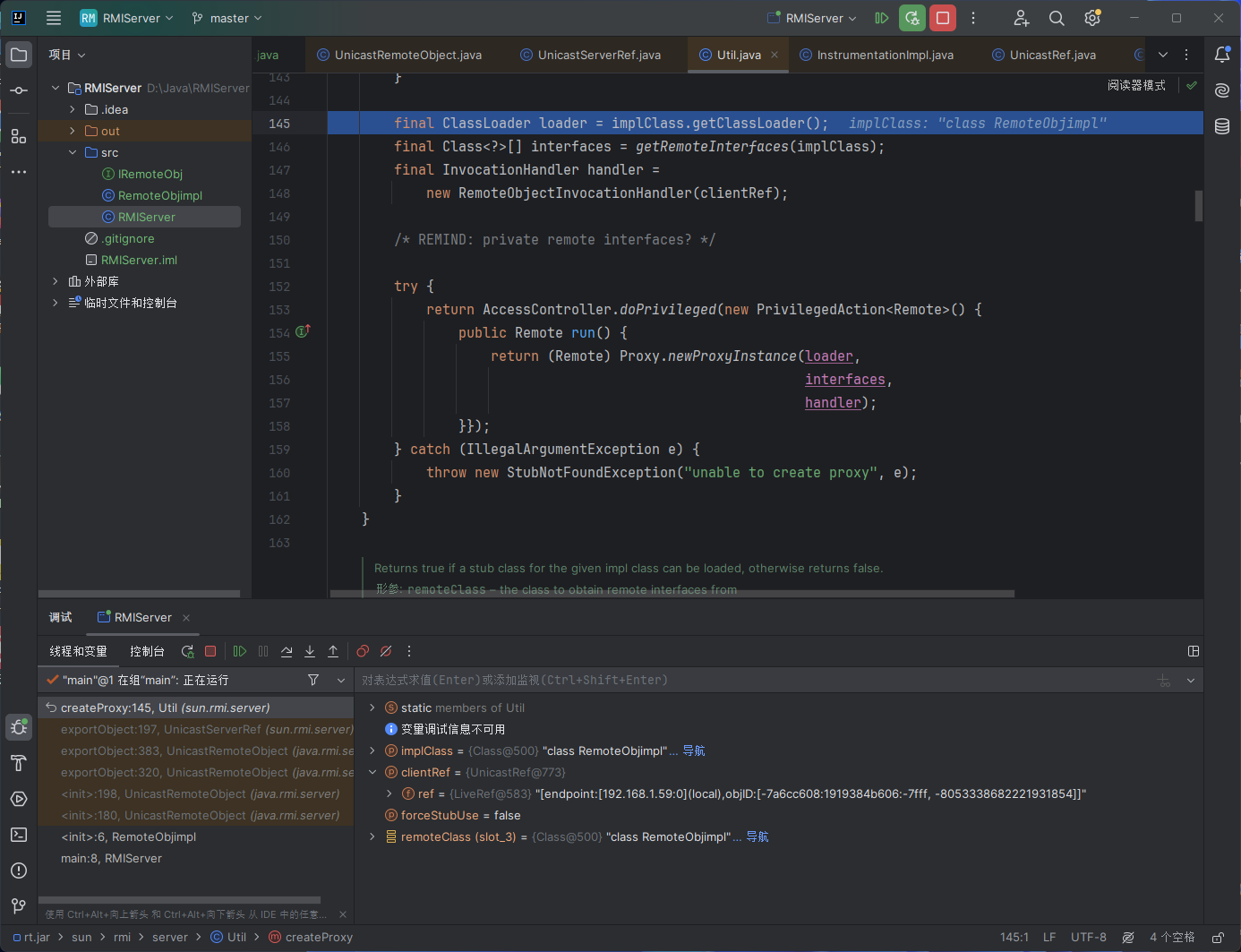The width and height of the screenshot is (1241, 952).
Task: Open the Problems tool window icon
Action: [x=19, y=871]
